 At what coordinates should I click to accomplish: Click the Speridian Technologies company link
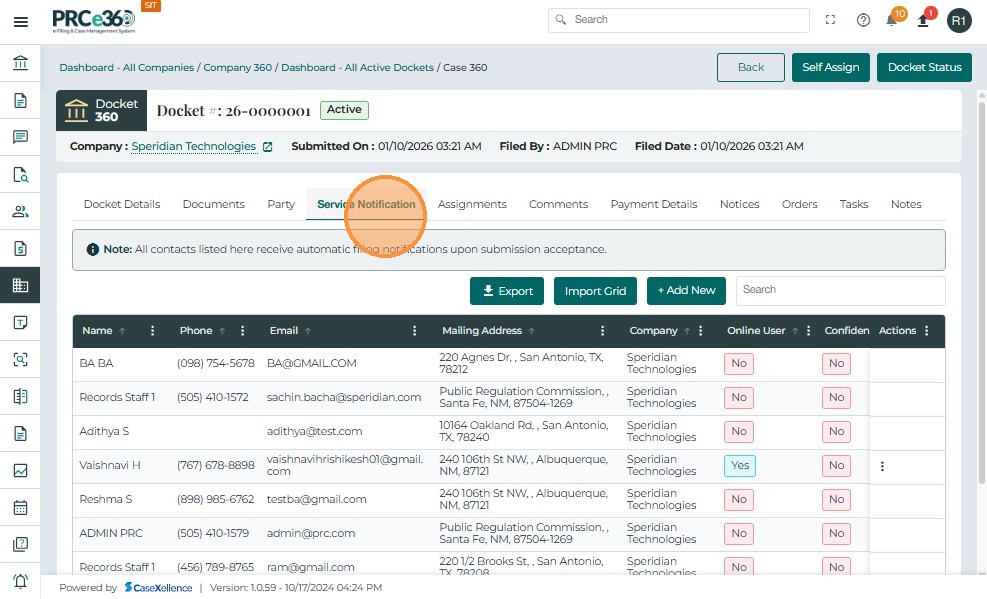193,146
